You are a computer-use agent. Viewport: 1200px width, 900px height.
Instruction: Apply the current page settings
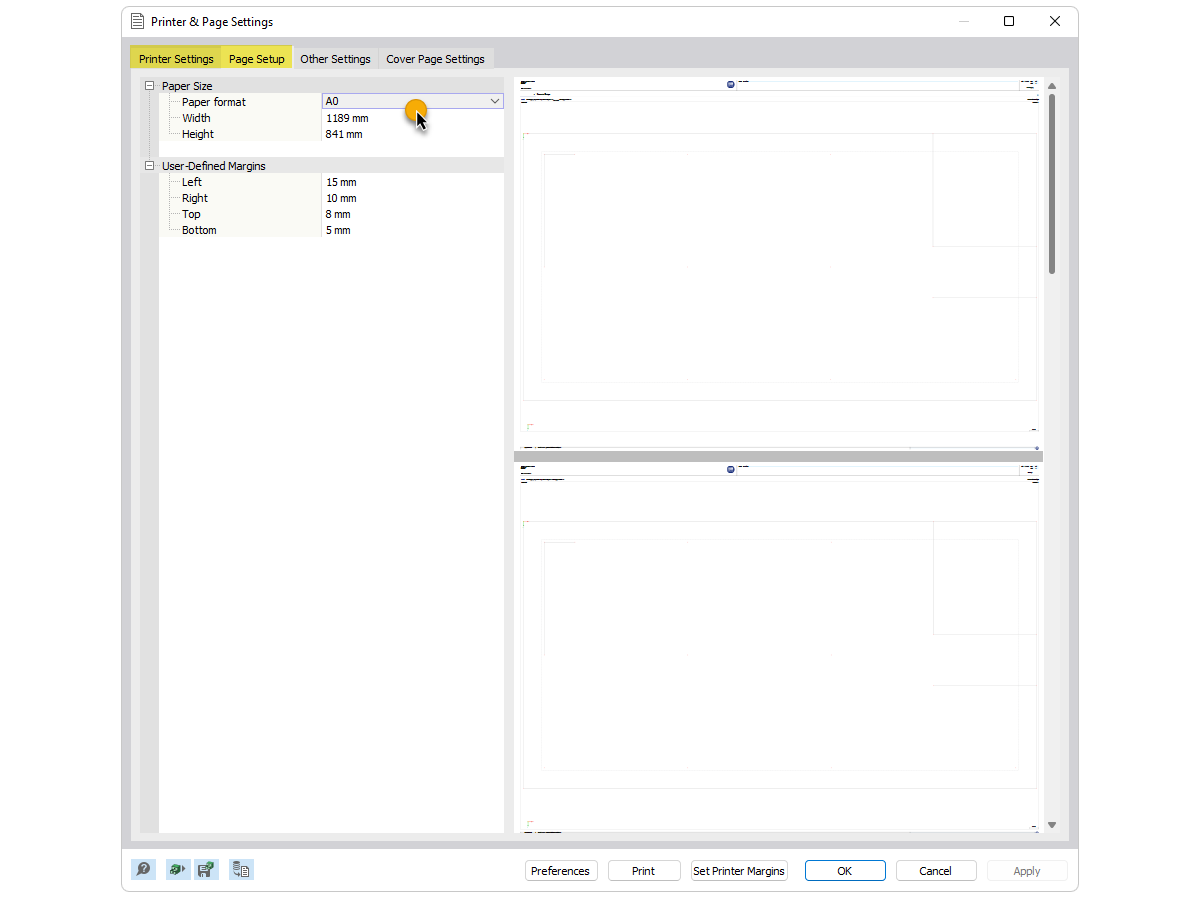1026,870
